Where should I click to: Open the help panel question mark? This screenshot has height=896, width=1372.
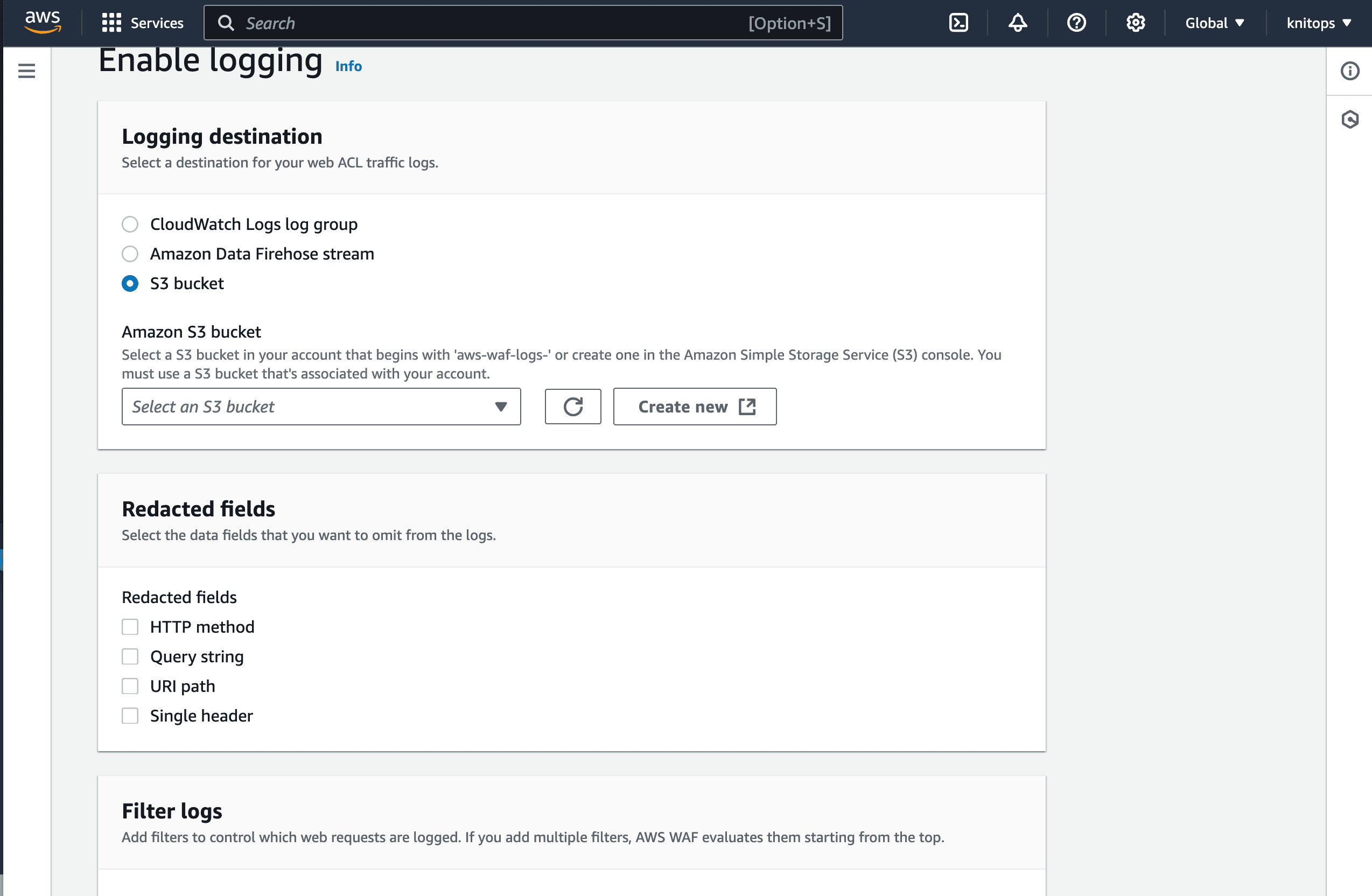(x=1076, y=23)
